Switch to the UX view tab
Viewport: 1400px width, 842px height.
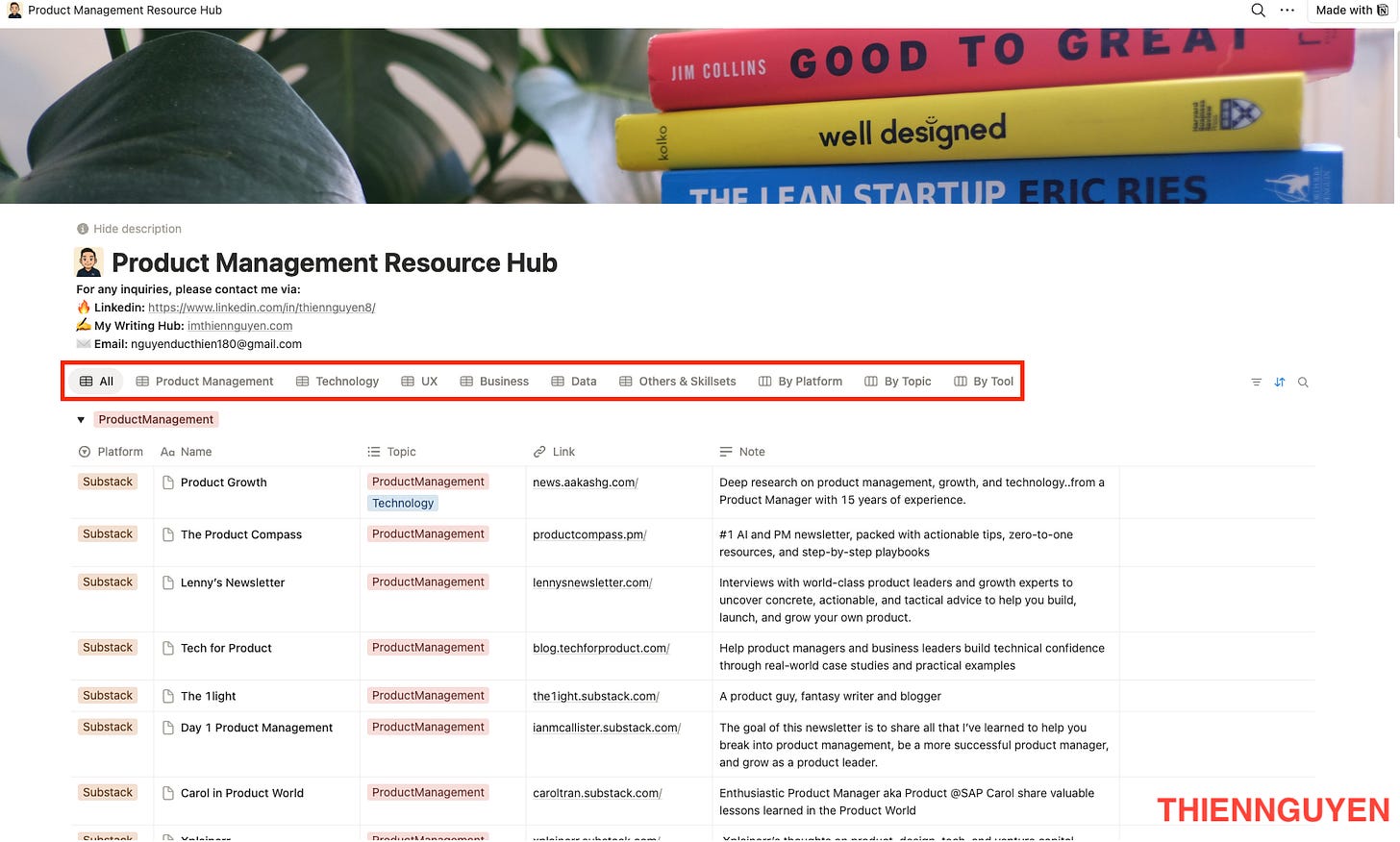coord(419,382)
